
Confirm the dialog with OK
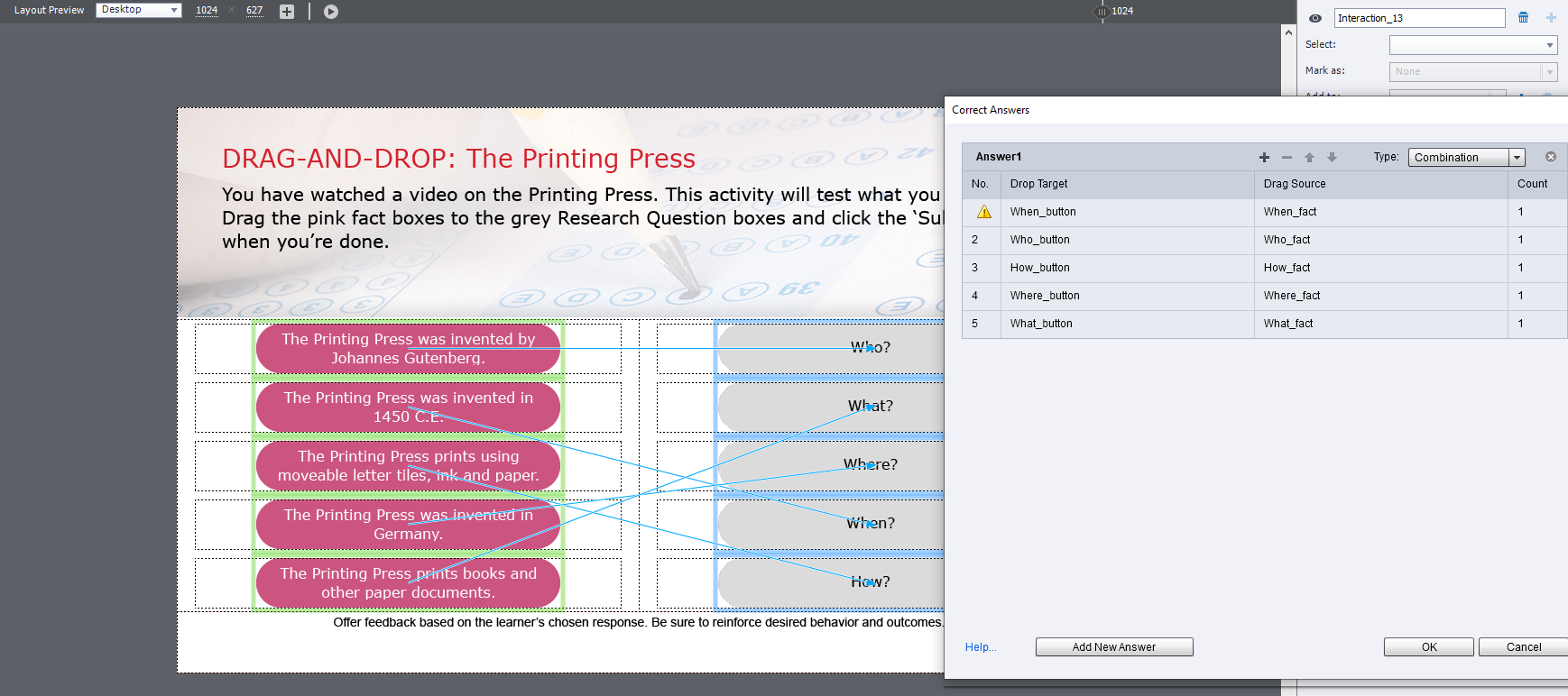1429,647
